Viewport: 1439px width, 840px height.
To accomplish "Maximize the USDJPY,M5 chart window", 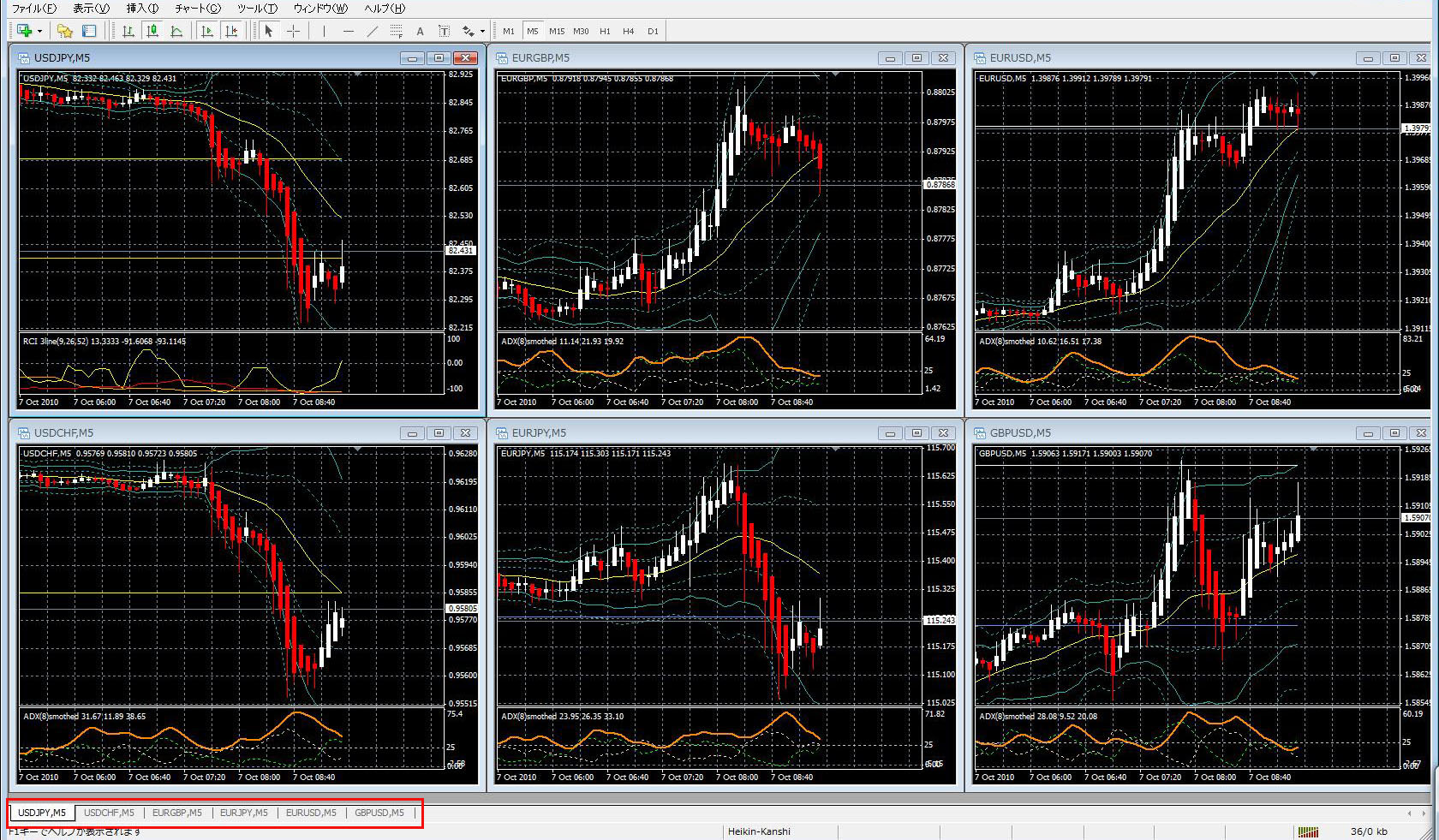I will [439, 58].
